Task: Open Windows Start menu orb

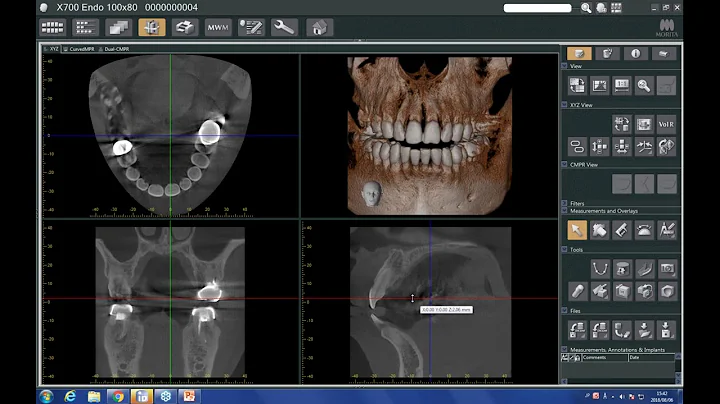Action: (x=46, y=396)
